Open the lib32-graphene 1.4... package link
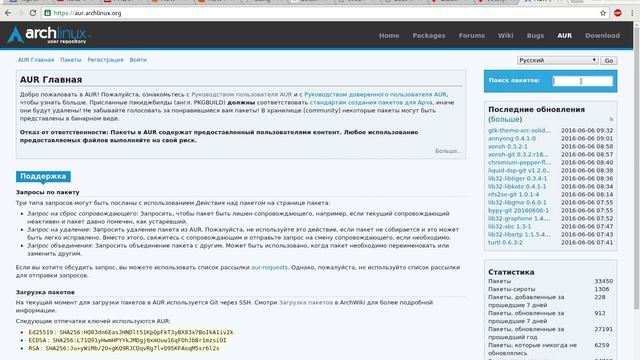640x360 pixels. click(519, 218)
